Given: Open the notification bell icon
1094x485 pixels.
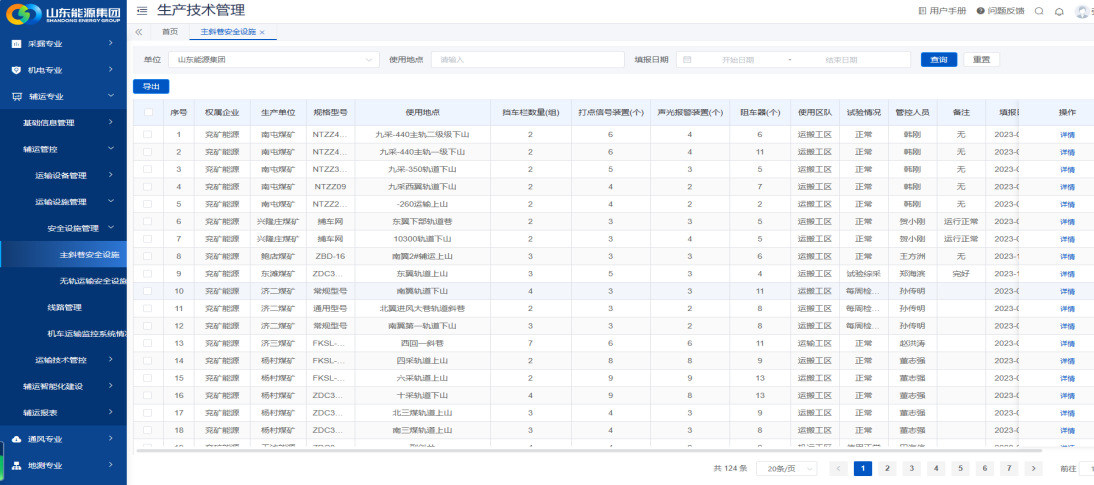Looking at the screenshot, I should [1059, 11].
